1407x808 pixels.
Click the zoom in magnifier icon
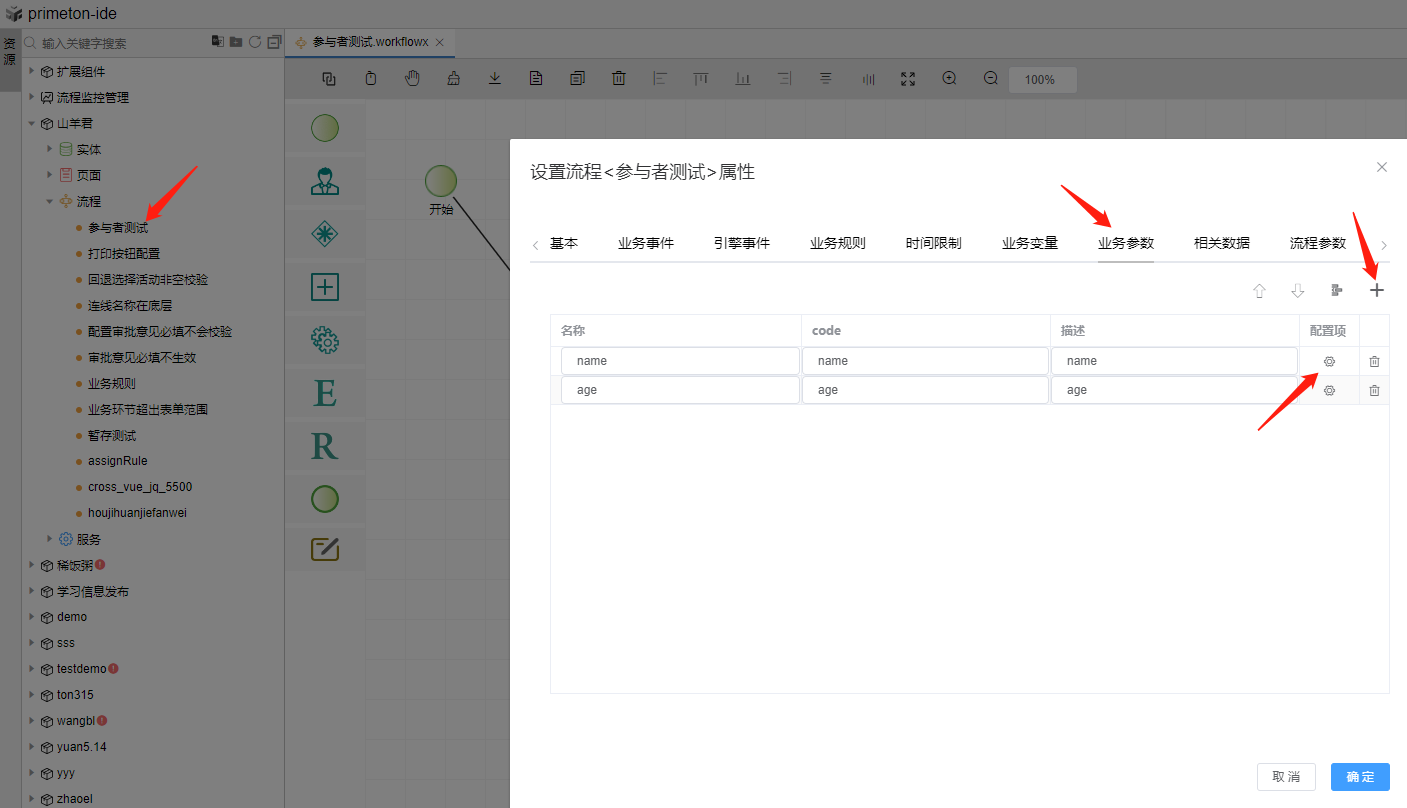coord(949,79)
